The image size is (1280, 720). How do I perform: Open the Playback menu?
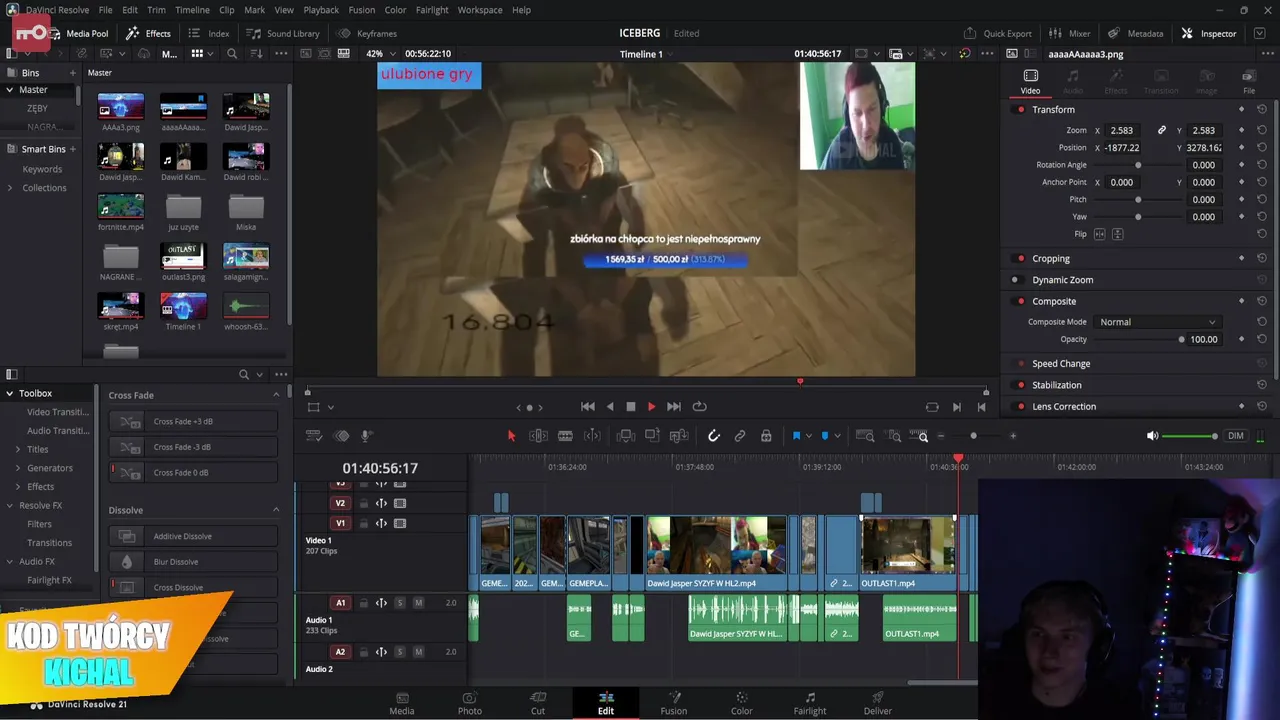click(x=321, y=10)
